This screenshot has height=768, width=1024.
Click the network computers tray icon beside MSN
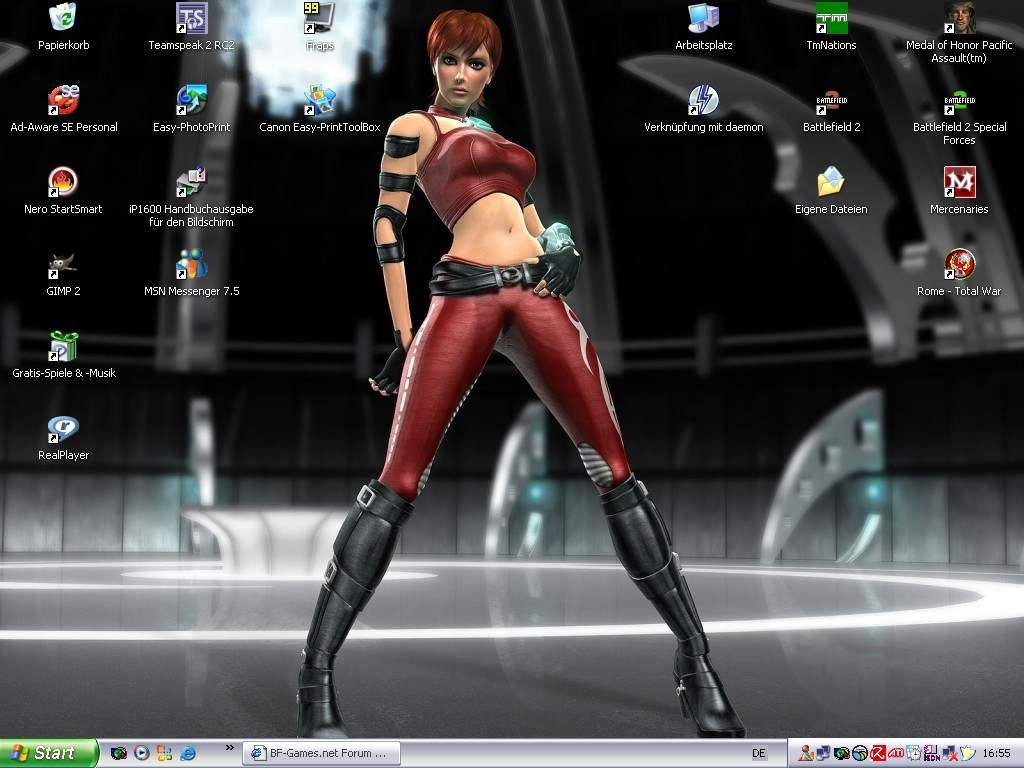pos(824,753)
